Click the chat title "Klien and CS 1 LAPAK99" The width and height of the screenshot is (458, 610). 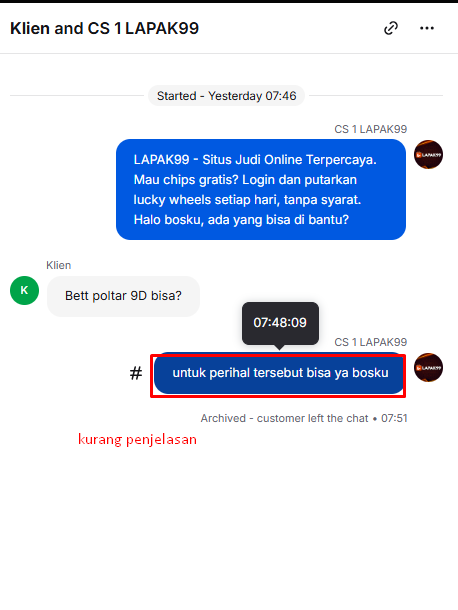[x=104, y=28]
